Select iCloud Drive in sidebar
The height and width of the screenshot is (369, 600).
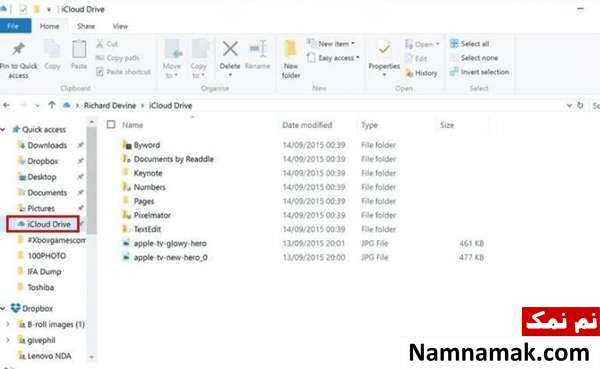pyautogui.click(x=43, y=224)
